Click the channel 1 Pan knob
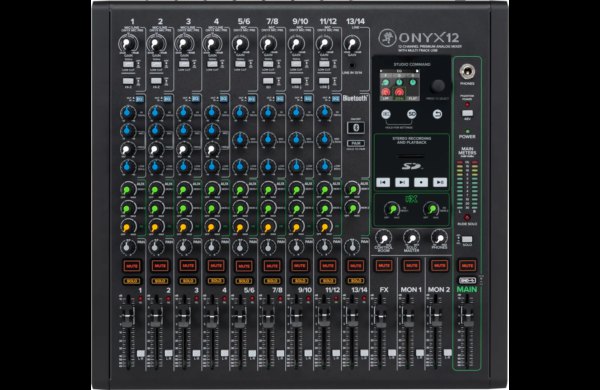Screen dimensions: 600x390 coord(127,247)
